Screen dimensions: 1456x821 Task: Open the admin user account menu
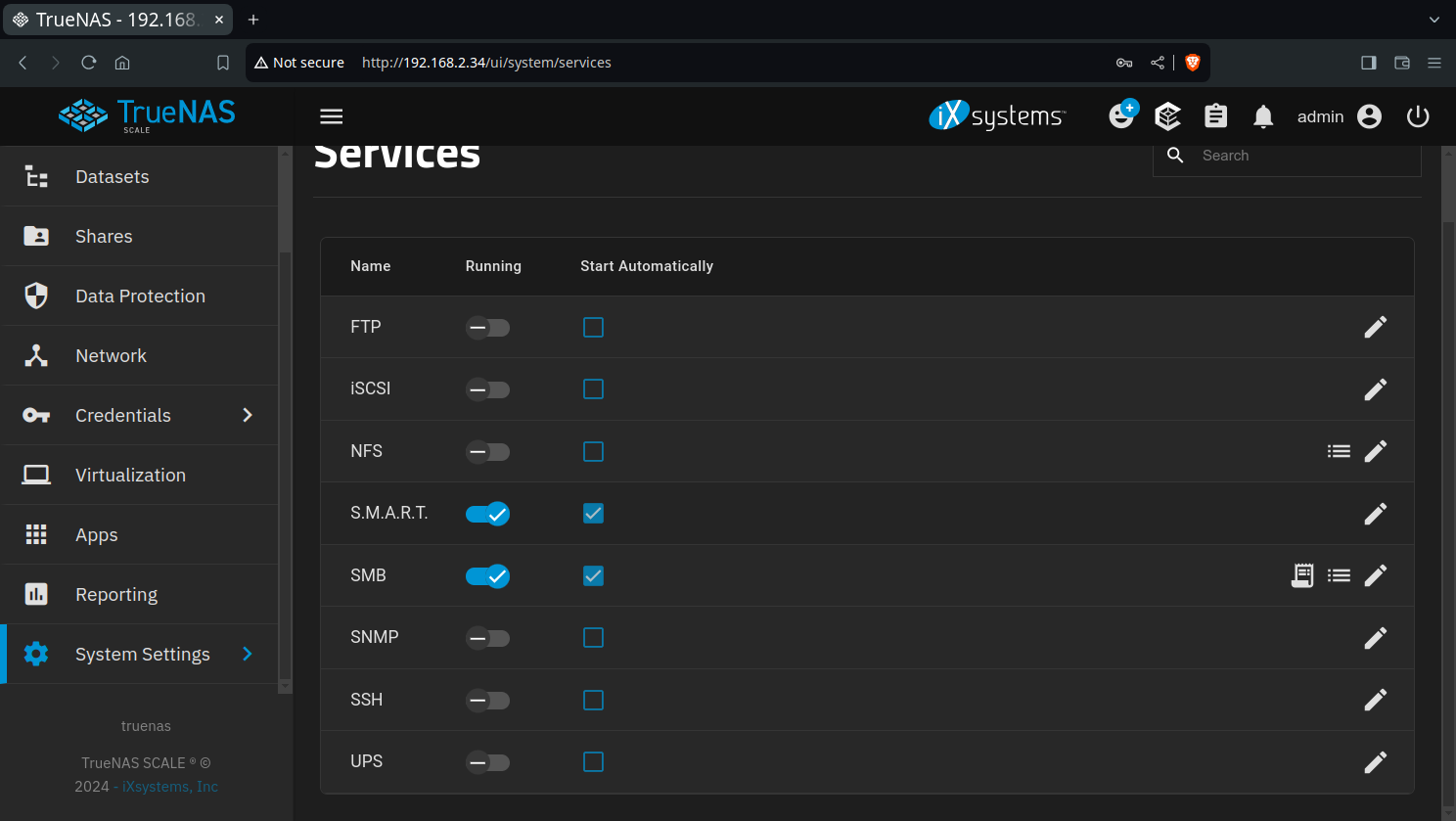tap(1340, 116)
